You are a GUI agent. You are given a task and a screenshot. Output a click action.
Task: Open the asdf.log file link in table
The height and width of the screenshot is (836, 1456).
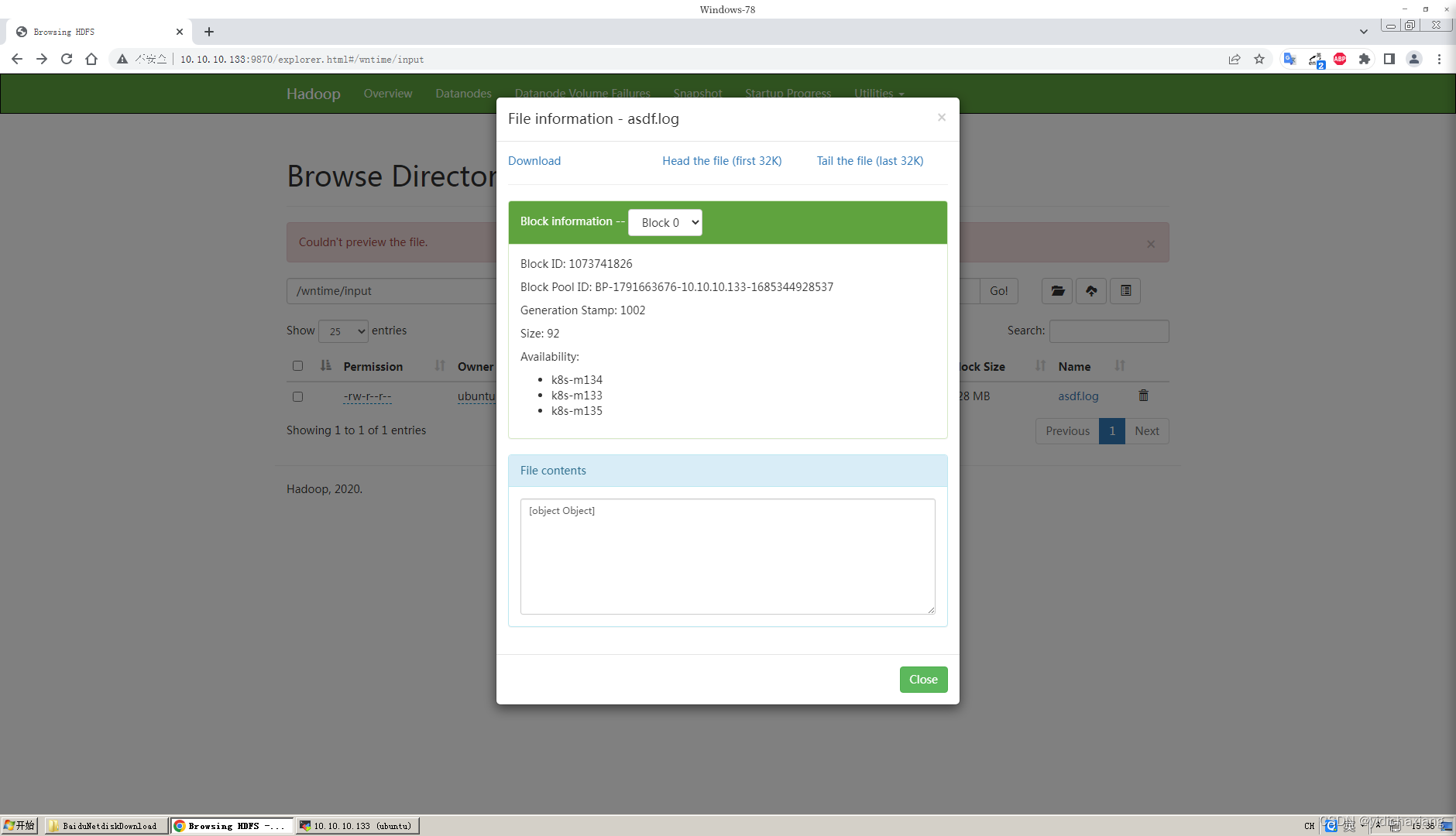[1078, 396]
